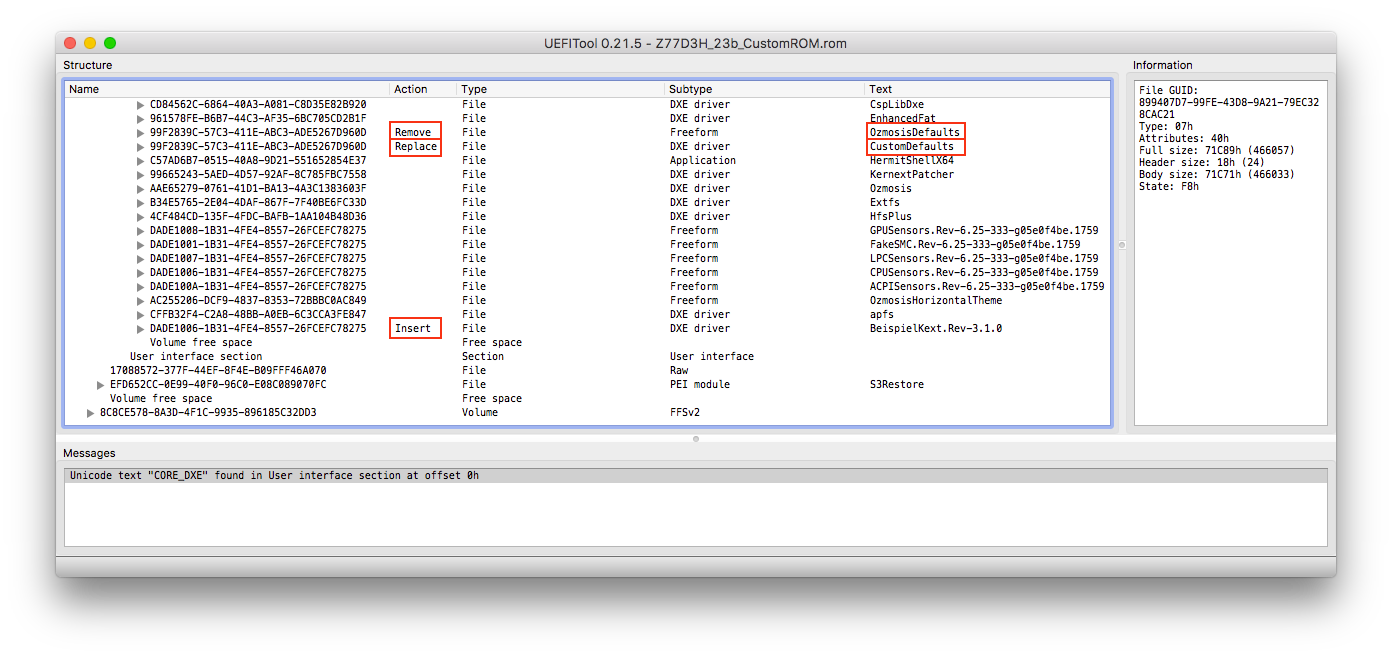Expand the HermitShellX64 application triangle
Viewport: 1392px width, 657px height.
pyautogui.click(x=141, y=160)
